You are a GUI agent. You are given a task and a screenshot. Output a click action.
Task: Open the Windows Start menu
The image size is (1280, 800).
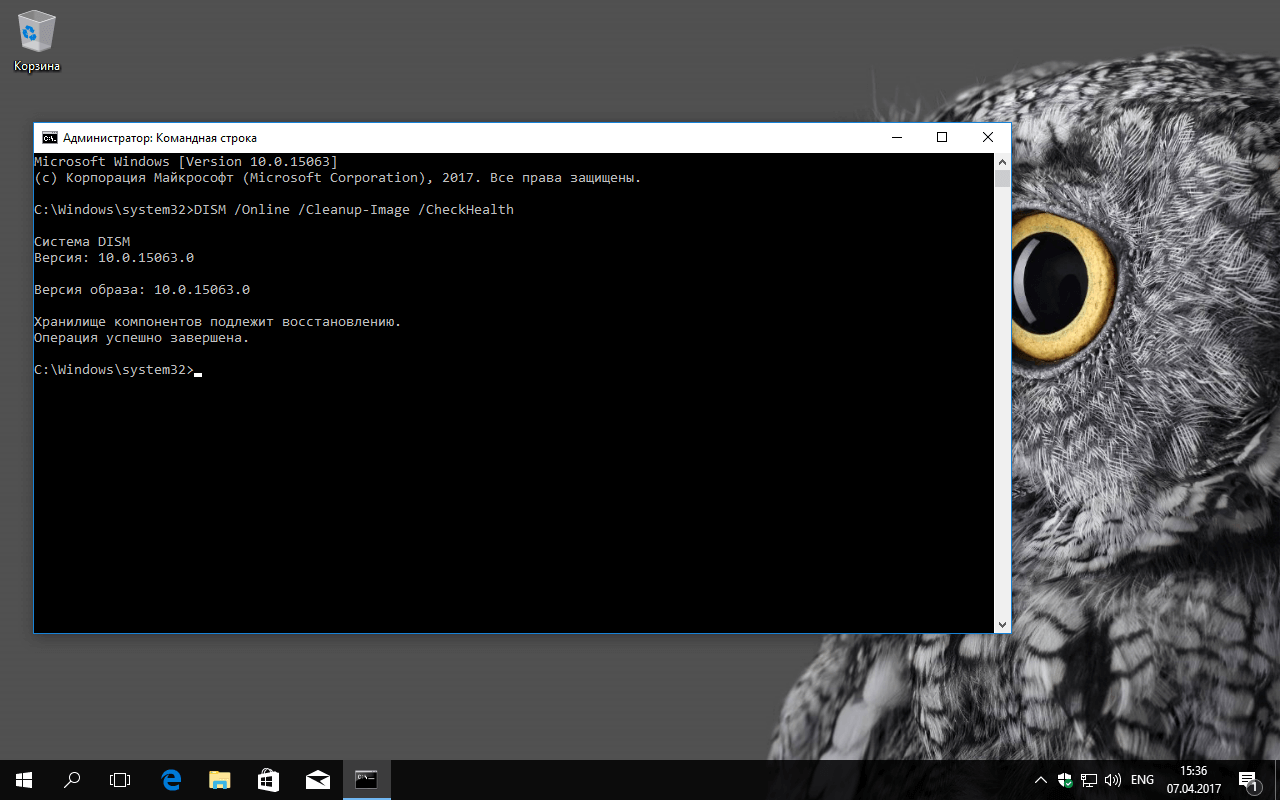point(23,779)
